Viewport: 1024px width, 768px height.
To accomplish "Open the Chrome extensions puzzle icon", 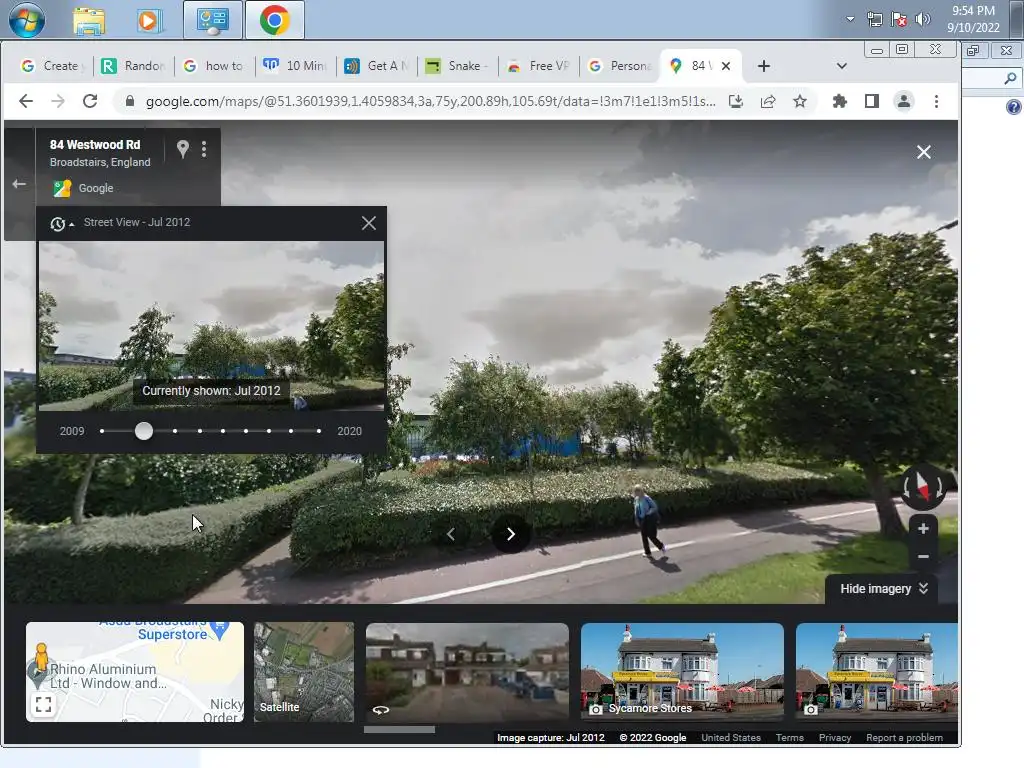I will 840,101.
